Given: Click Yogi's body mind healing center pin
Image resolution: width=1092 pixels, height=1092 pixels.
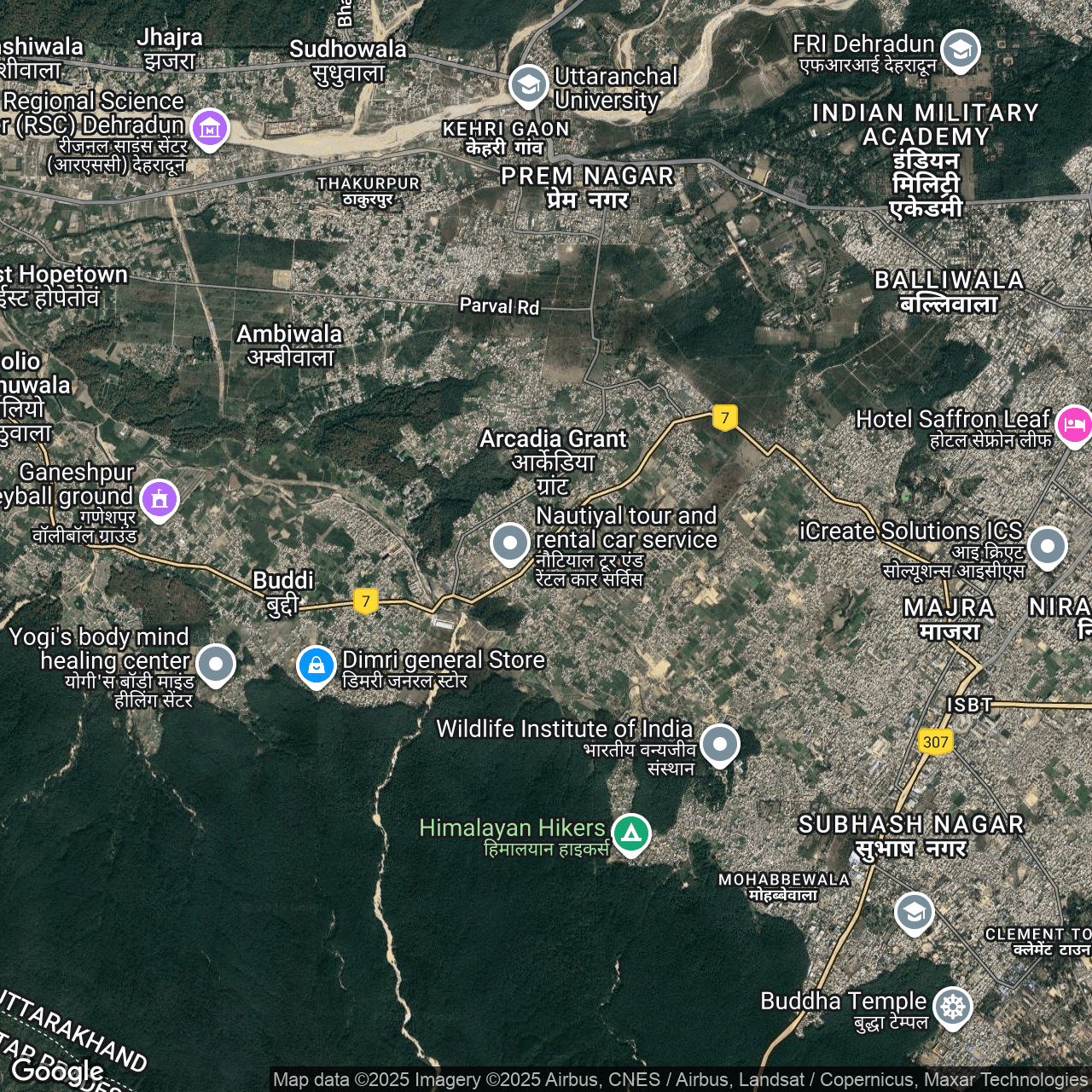Looking at the screenshot, I should click(x=216, y=664).
